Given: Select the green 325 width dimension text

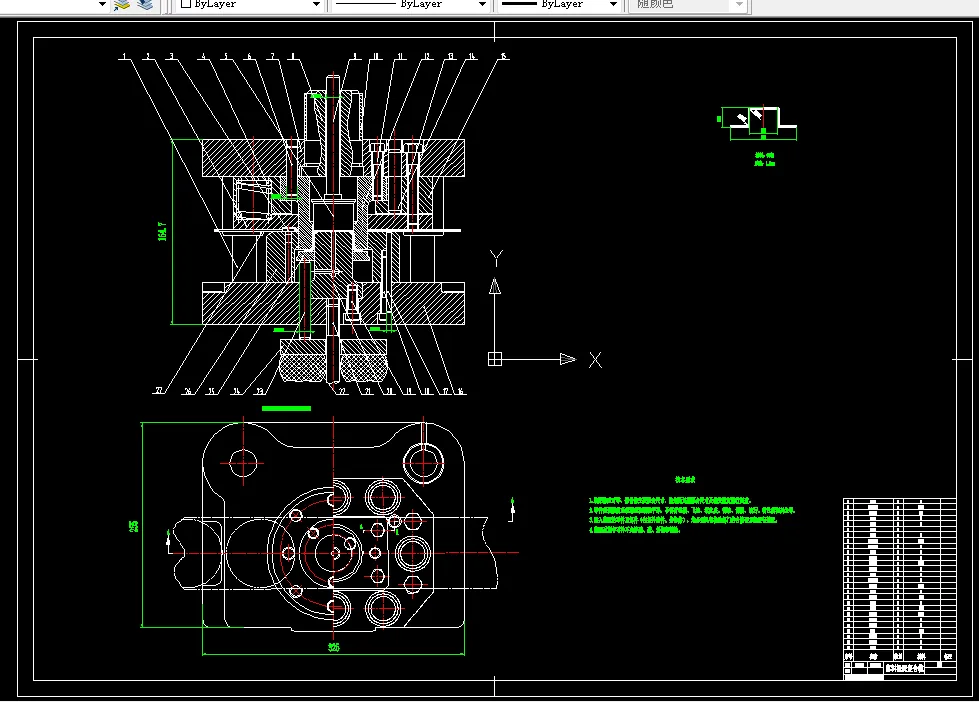Looking at the screenshot, I should [x=333, y=647].
